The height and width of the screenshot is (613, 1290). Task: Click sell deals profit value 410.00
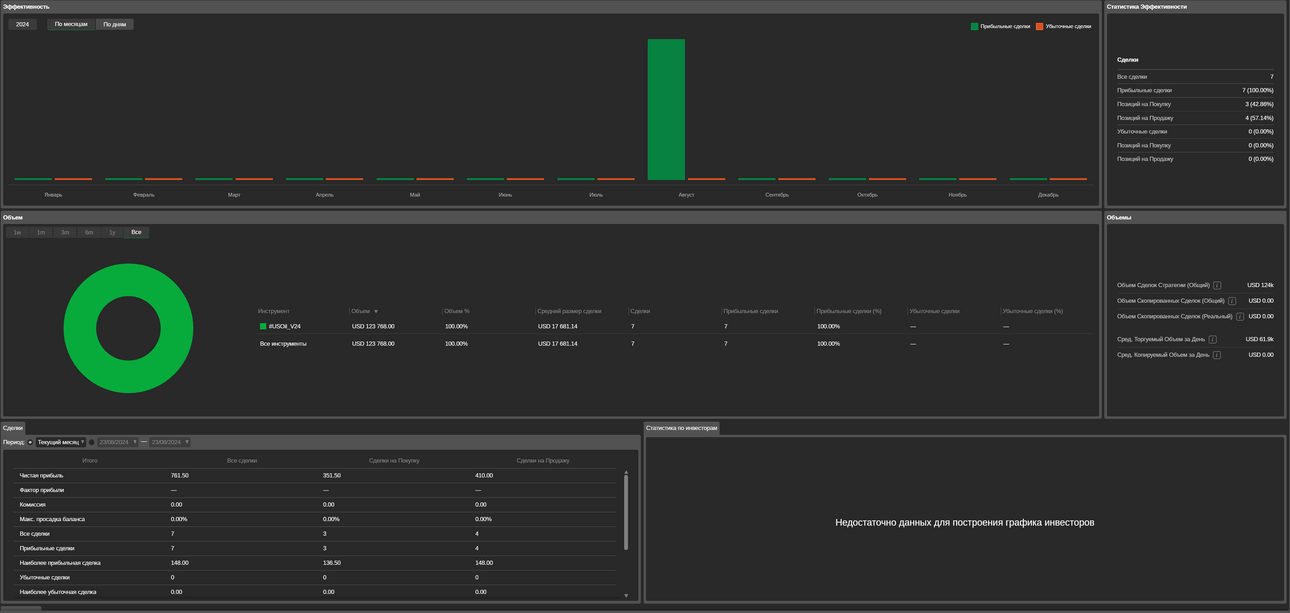[484, 475]
